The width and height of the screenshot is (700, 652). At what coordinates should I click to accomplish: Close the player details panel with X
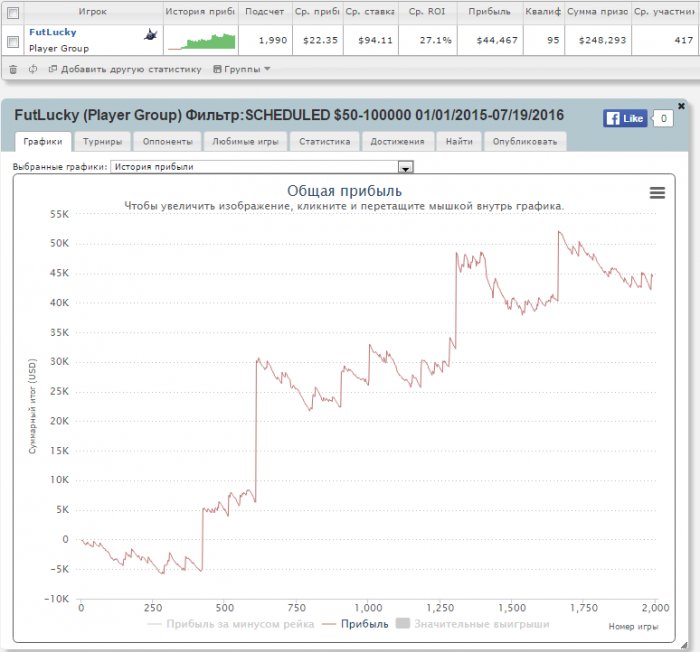681,106
